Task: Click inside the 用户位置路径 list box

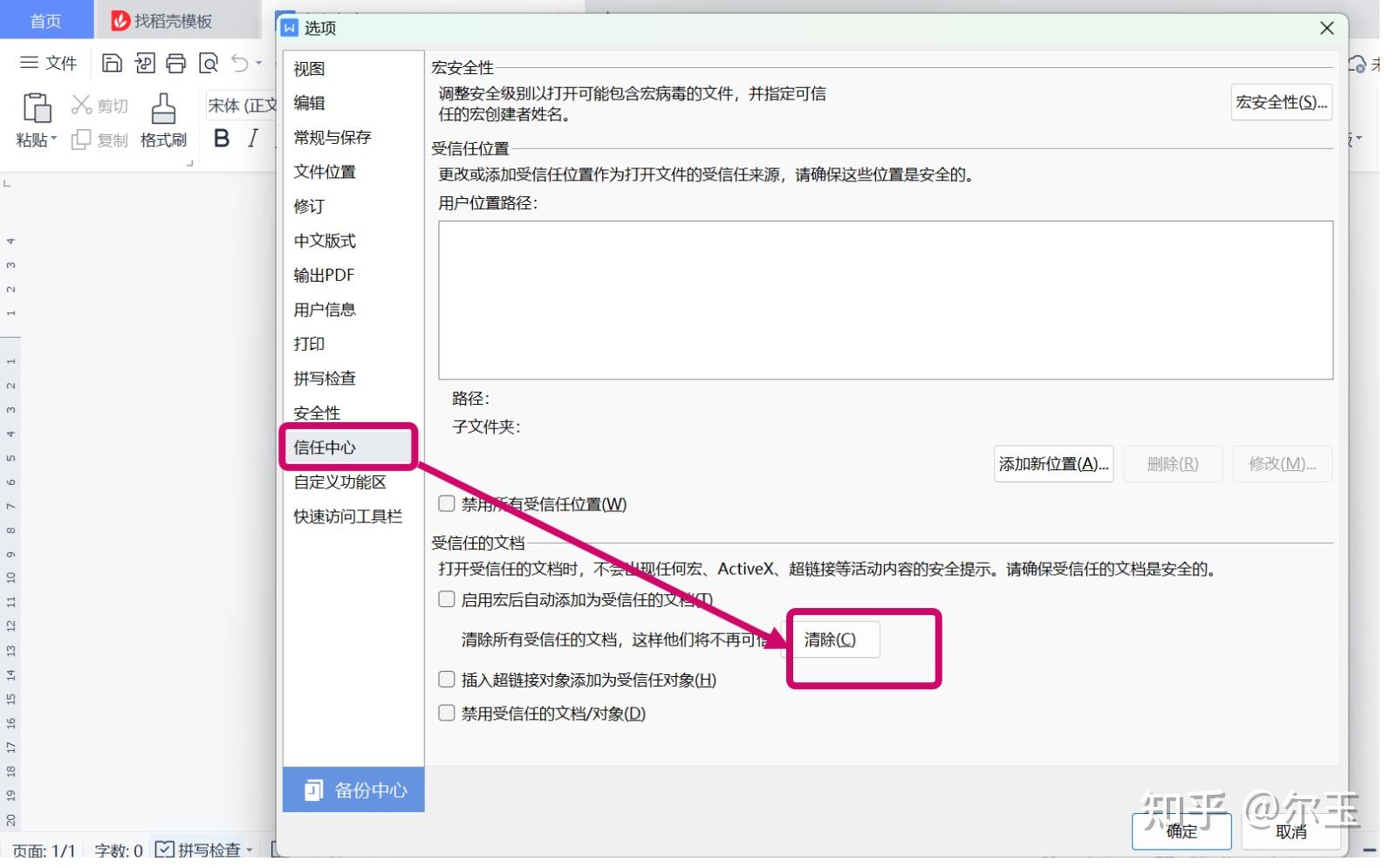Action: click(x=886, y=300)
